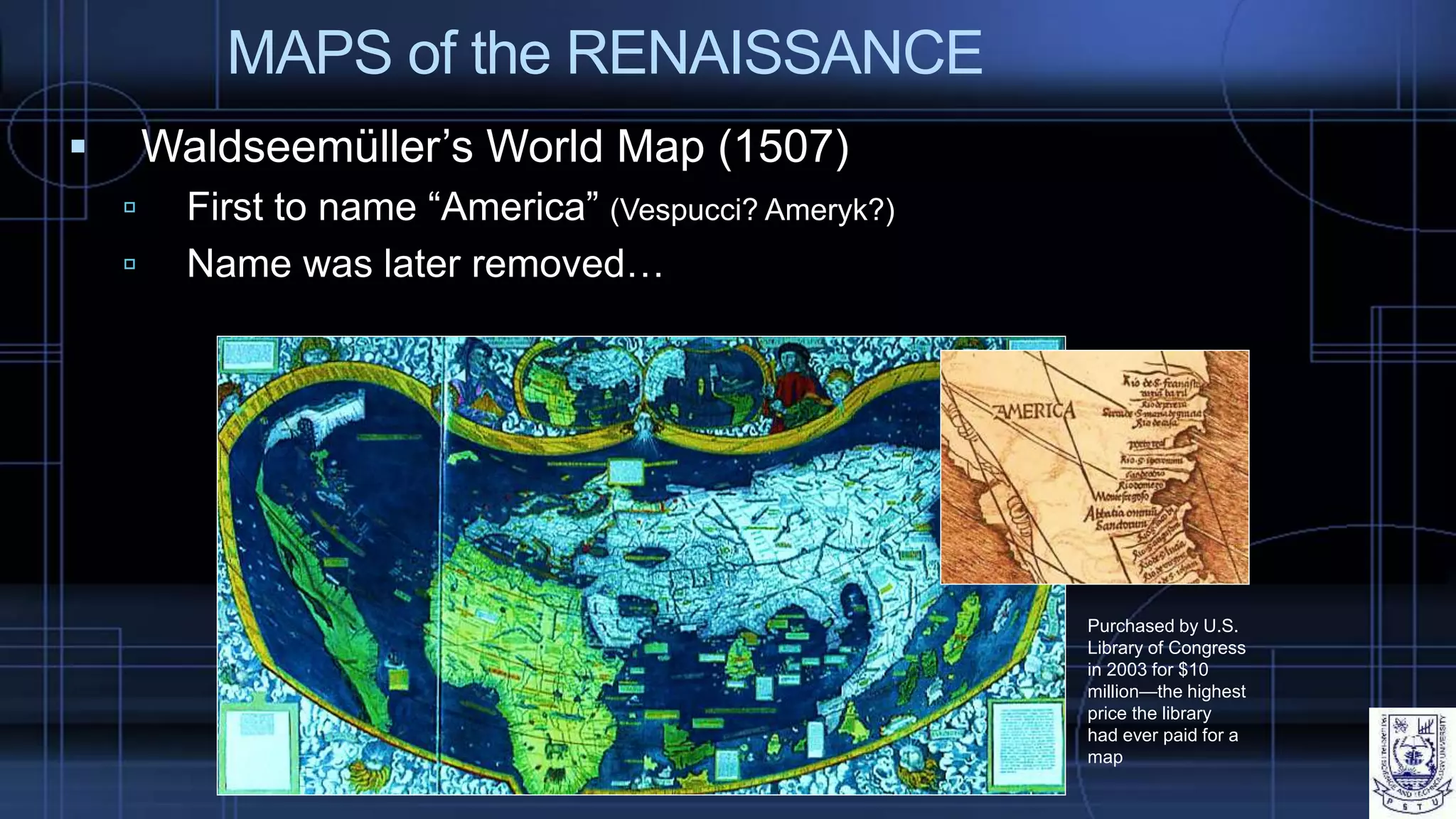The height and width of the screenshot is (819, 1456).
Task: Select the text Name was later removed…
Action: pos(425,264)
